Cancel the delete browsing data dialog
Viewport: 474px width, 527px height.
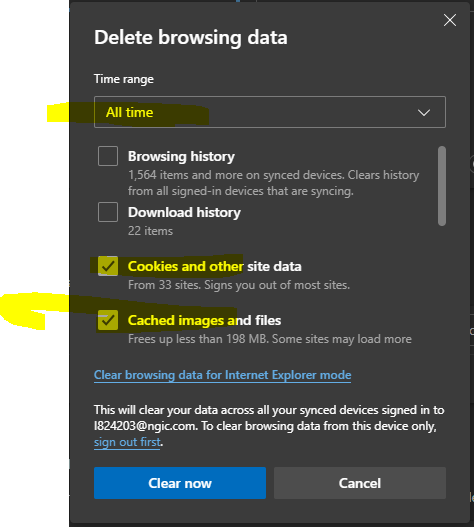tap(360, 483)
